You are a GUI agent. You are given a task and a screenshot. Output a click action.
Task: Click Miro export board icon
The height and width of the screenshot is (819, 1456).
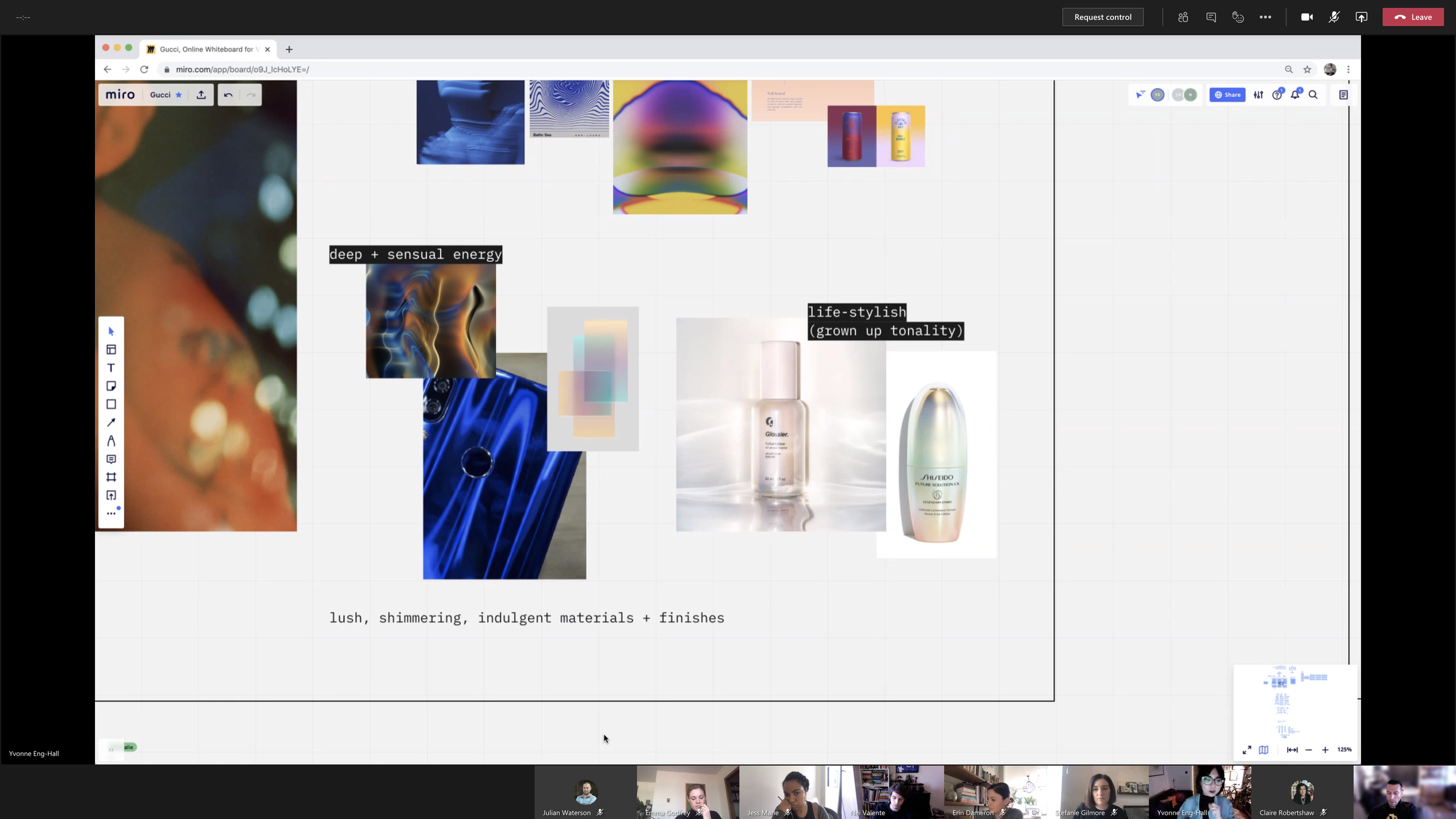(x=201, y=95)
